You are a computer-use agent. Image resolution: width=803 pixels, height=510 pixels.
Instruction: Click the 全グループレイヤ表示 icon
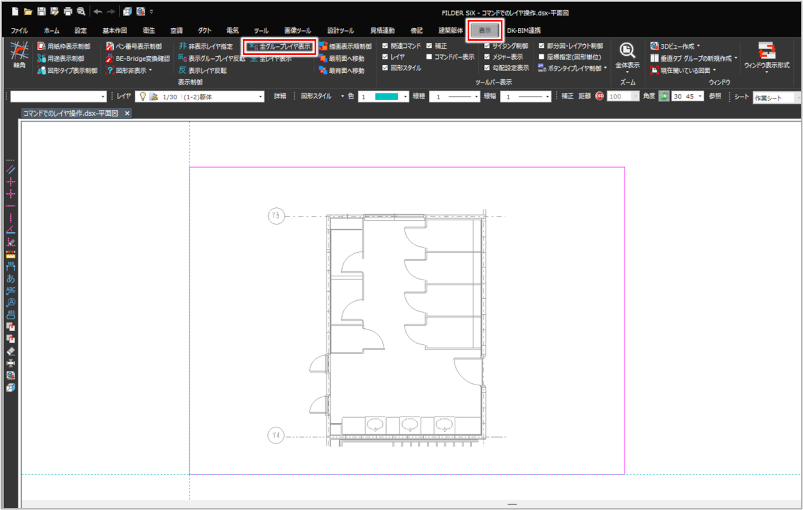(x=253, y=47)
